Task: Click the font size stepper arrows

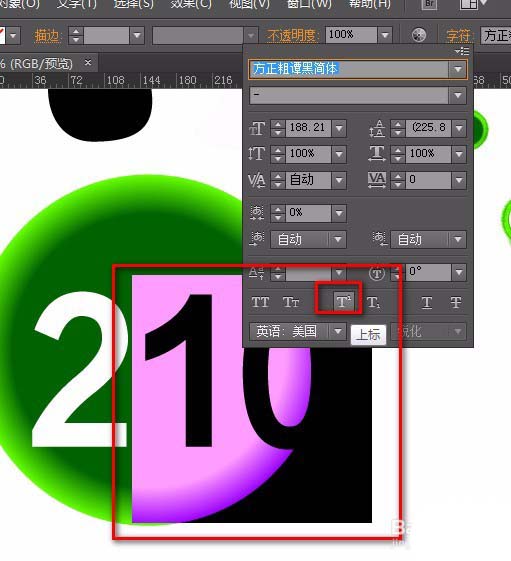Action: coord(278,128)
